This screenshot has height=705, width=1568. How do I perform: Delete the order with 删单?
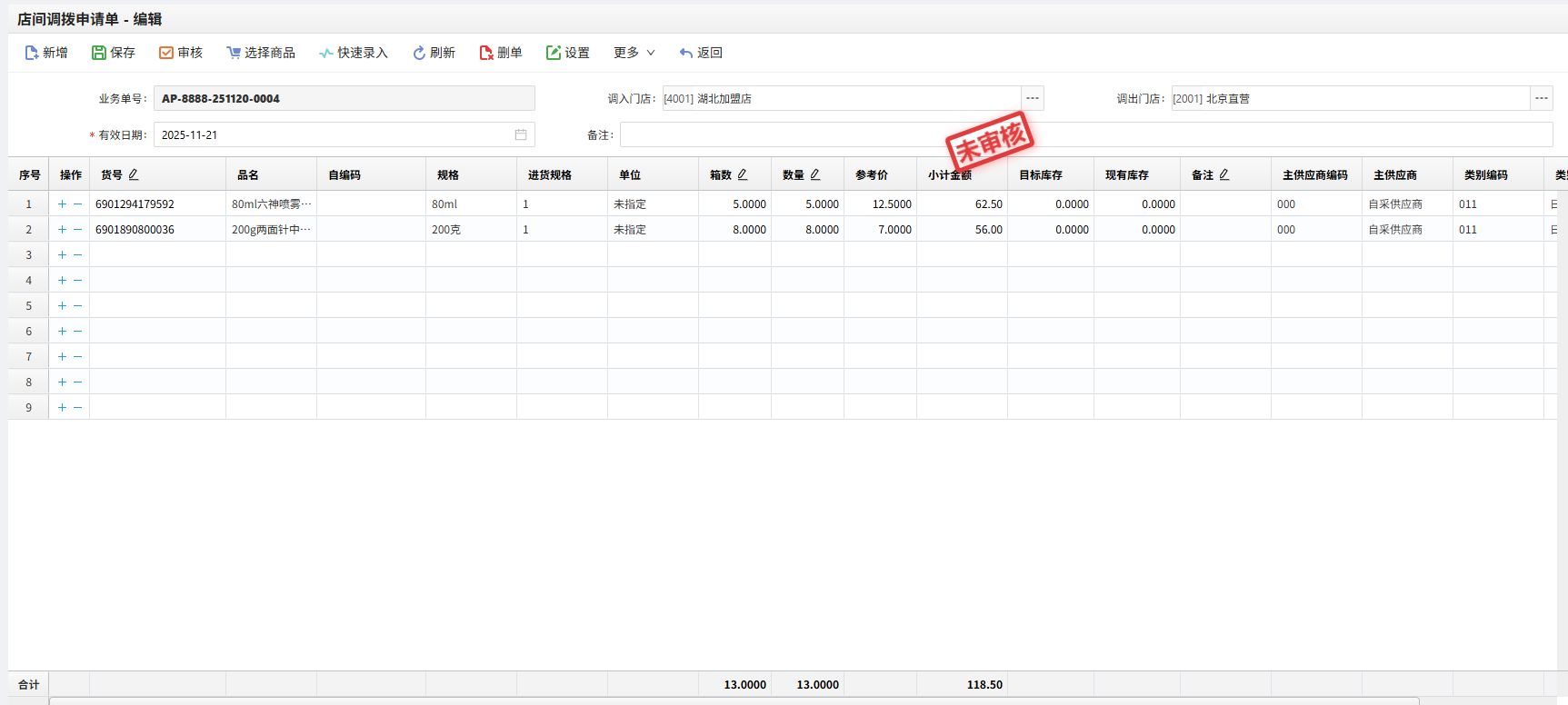click(486, 53)
